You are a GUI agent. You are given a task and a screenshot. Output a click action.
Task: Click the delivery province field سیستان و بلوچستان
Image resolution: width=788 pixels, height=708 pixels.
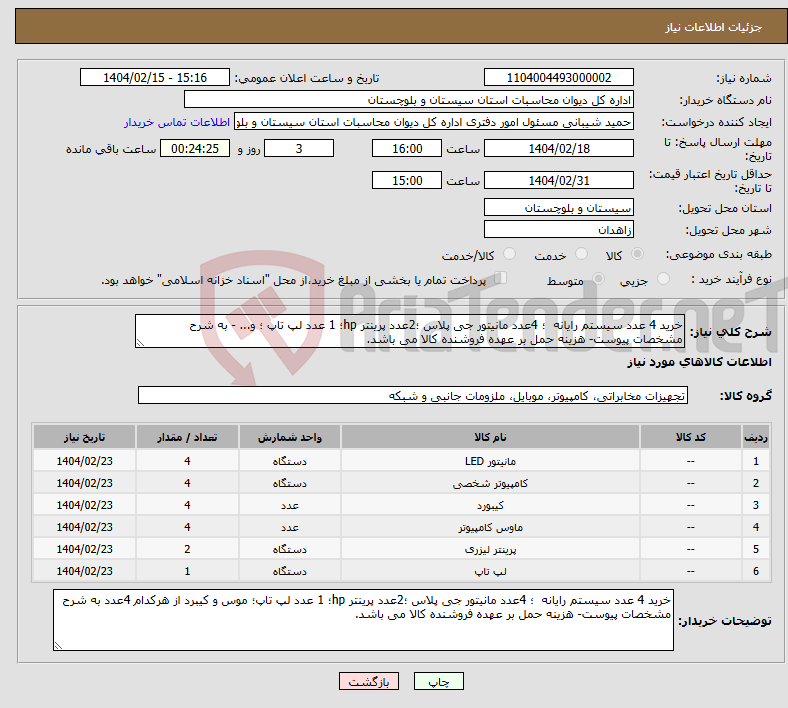(558, 207)
